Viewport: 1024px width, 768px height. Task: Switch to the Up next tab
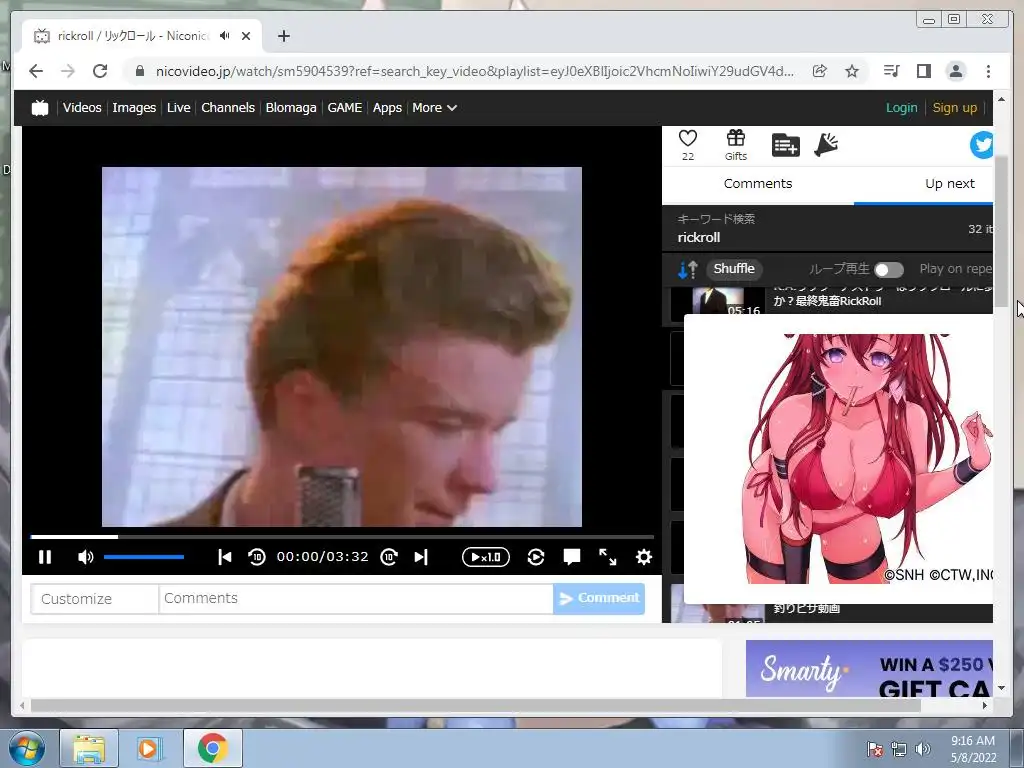950,184
